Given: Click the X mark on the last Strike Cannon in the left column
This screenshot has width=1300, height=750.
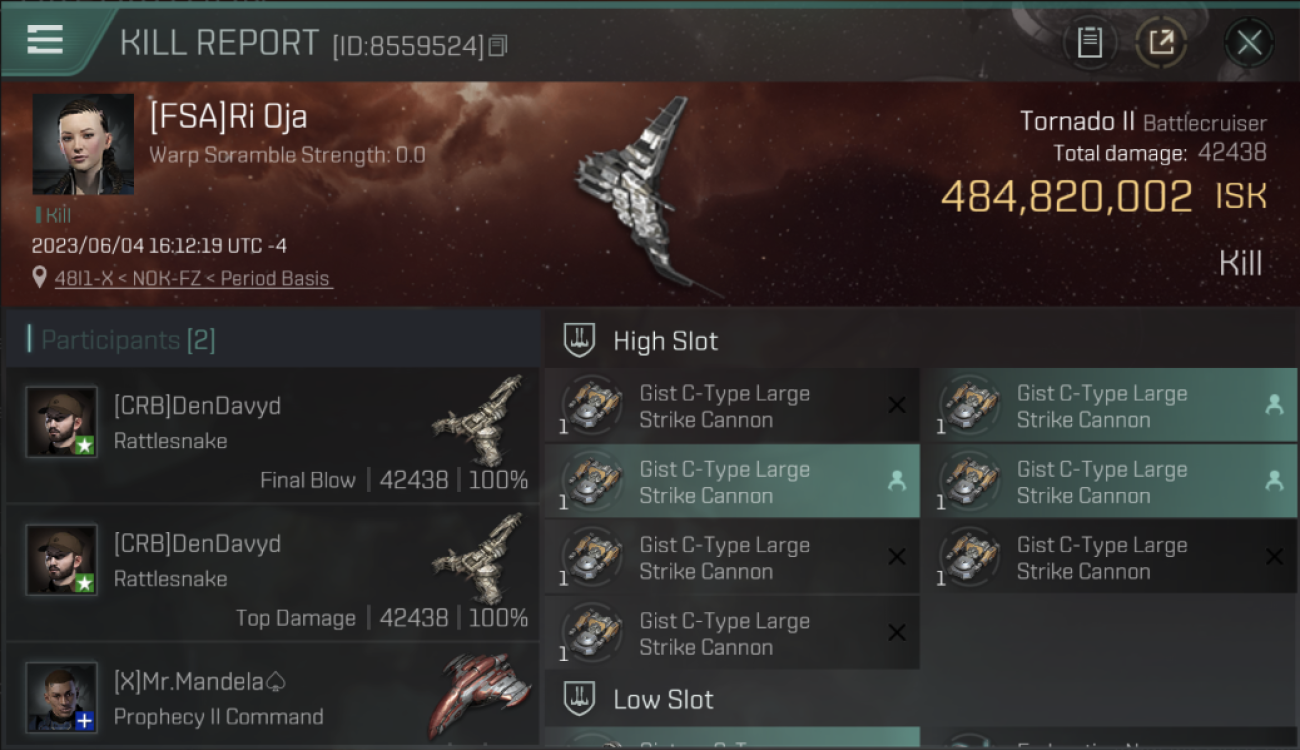Looking at the screenshot, I should (x=897, y=632).
